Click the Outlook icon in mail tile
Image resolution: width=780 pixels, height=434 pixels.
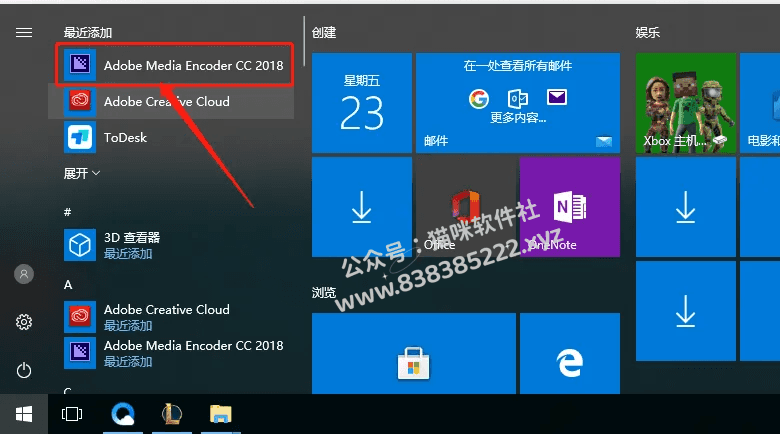click(517, 99)
